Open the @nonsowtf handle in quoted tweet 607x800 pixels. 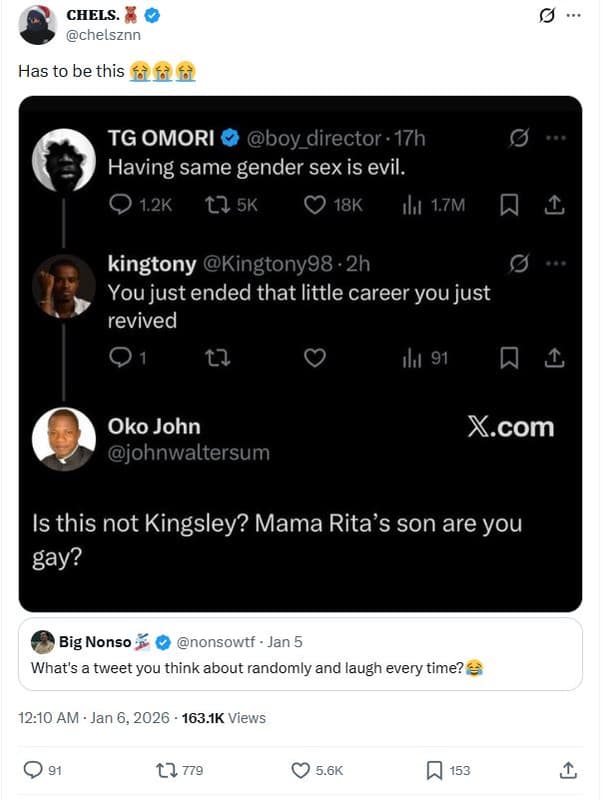[x=213, y=642]
